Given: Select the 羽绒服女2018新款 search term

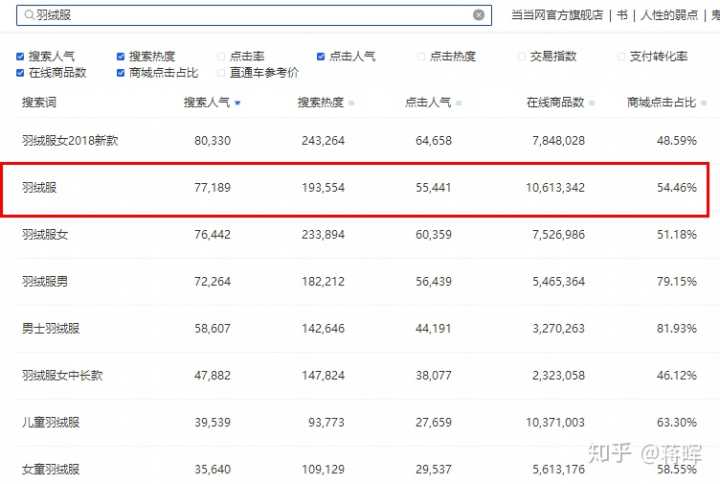Looking at the screenshot, I should [x=70, y=141].
